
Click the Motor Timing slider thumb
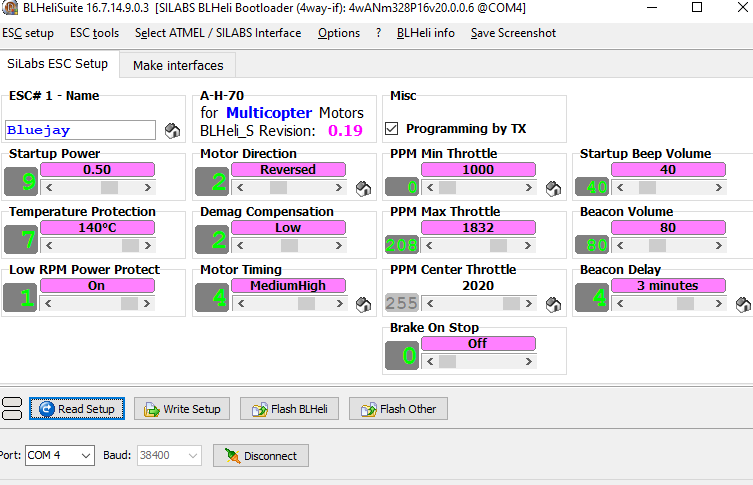point(306,303)
